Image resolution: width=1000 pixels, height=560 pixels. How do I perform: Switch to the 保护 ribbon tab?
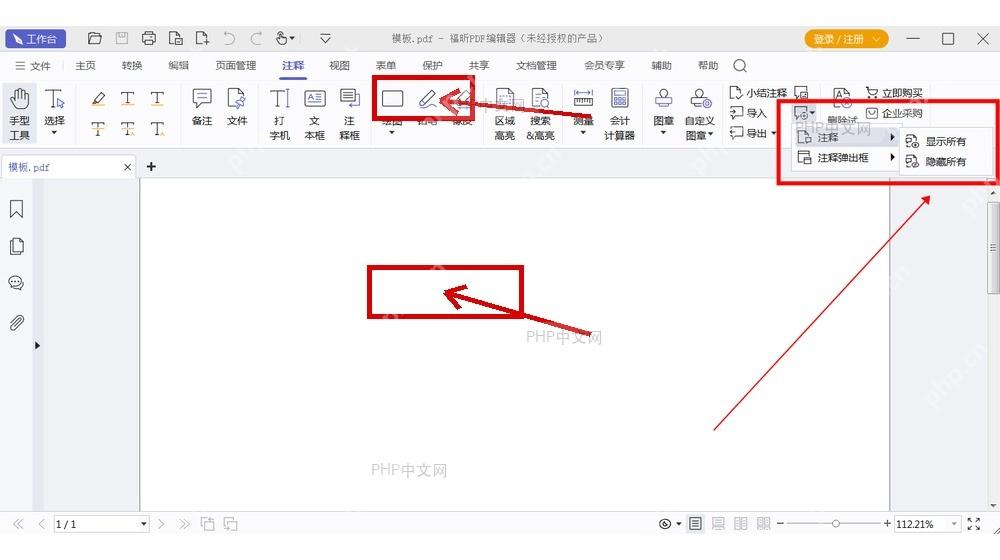[x=432, y=66]
